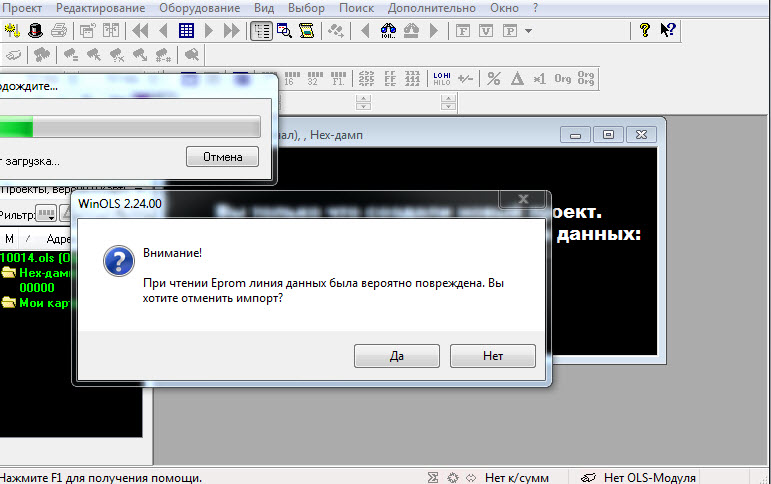Expand the Мои карты folder in tree
Screen dimensions: 771x484
click(9, 302)
